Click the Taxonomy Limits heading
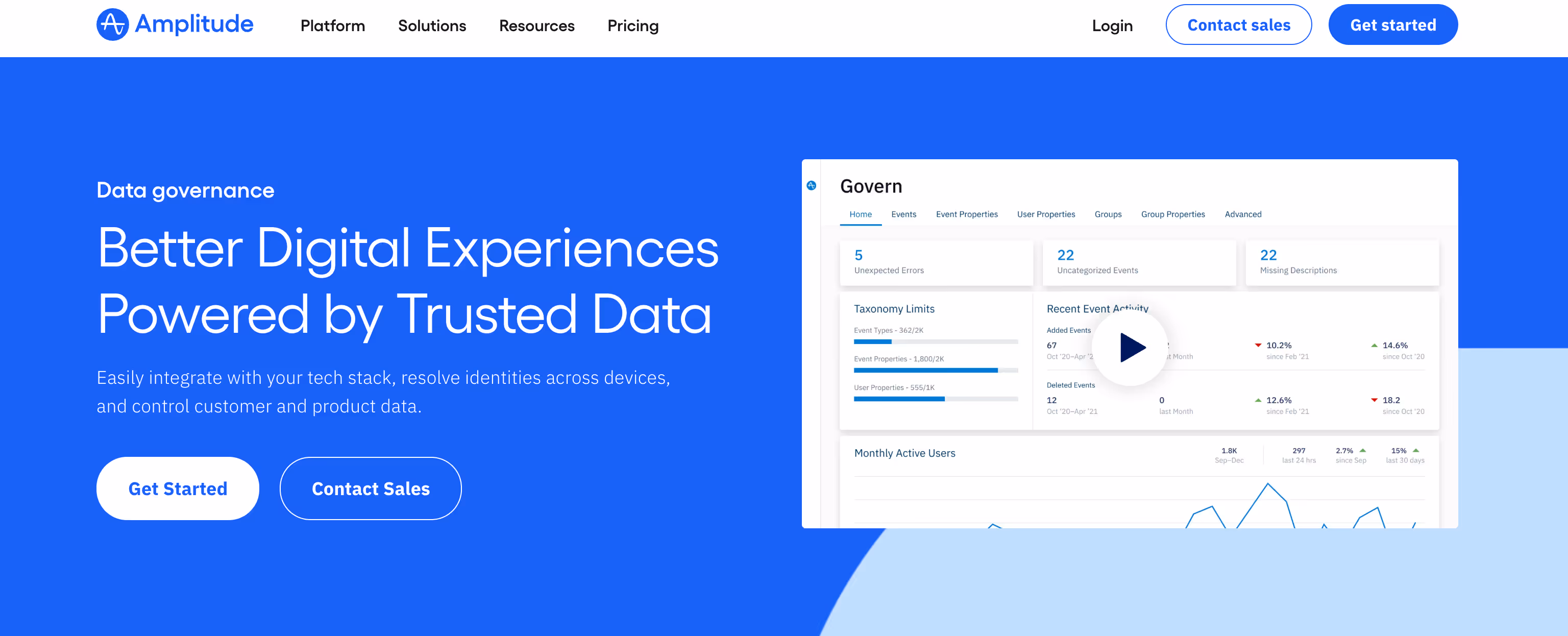The height and width of the screenshot is (636, 1568). coord(894,309)
